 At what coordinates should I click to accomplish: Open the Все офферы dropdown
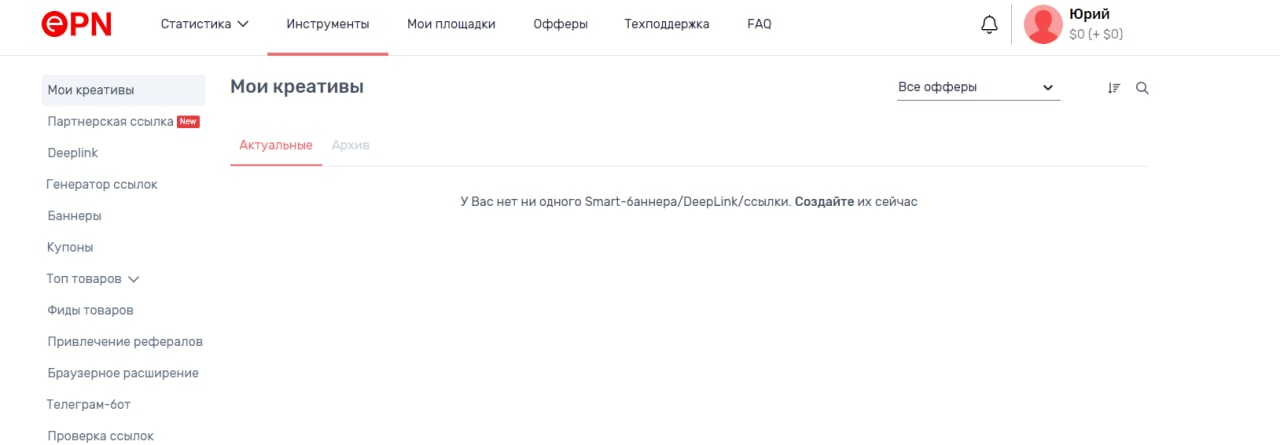977,88
